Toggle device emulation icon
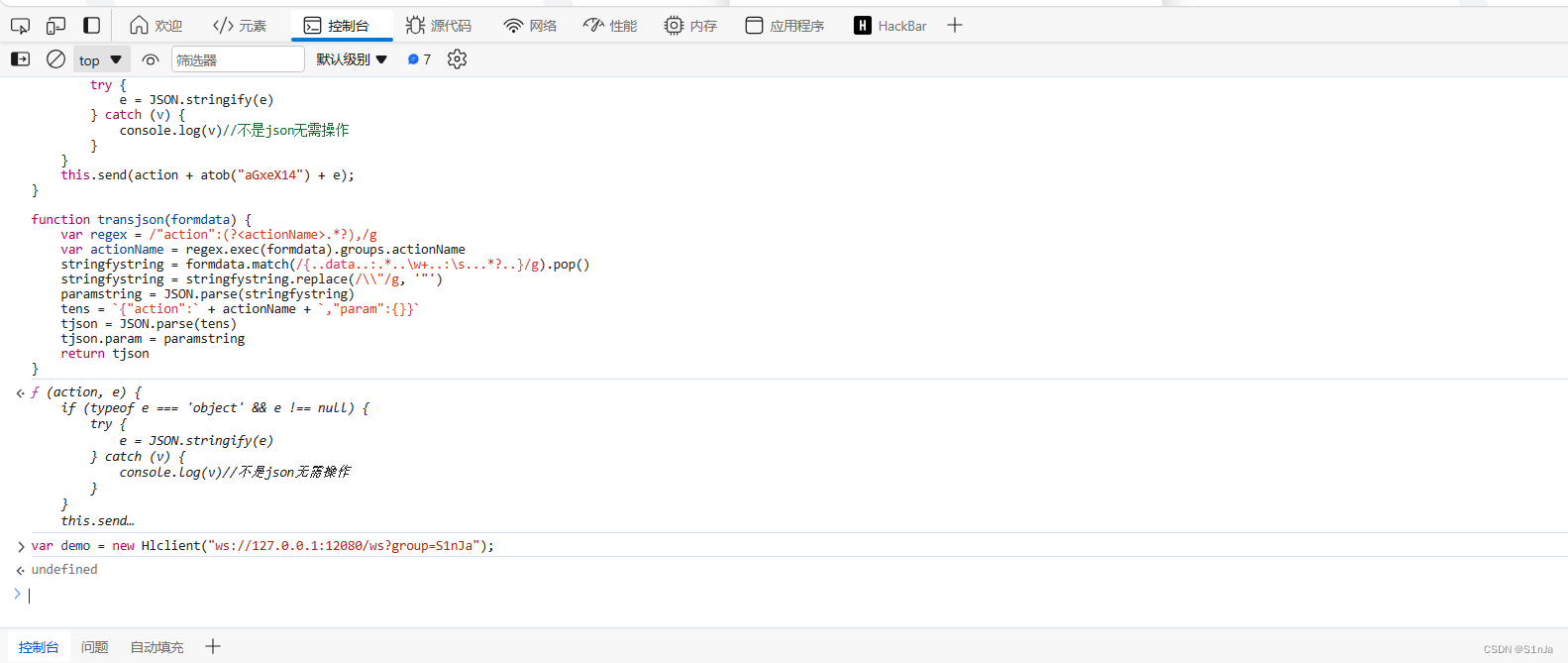This screenshot has width=1568, height=663. (55, 26)
